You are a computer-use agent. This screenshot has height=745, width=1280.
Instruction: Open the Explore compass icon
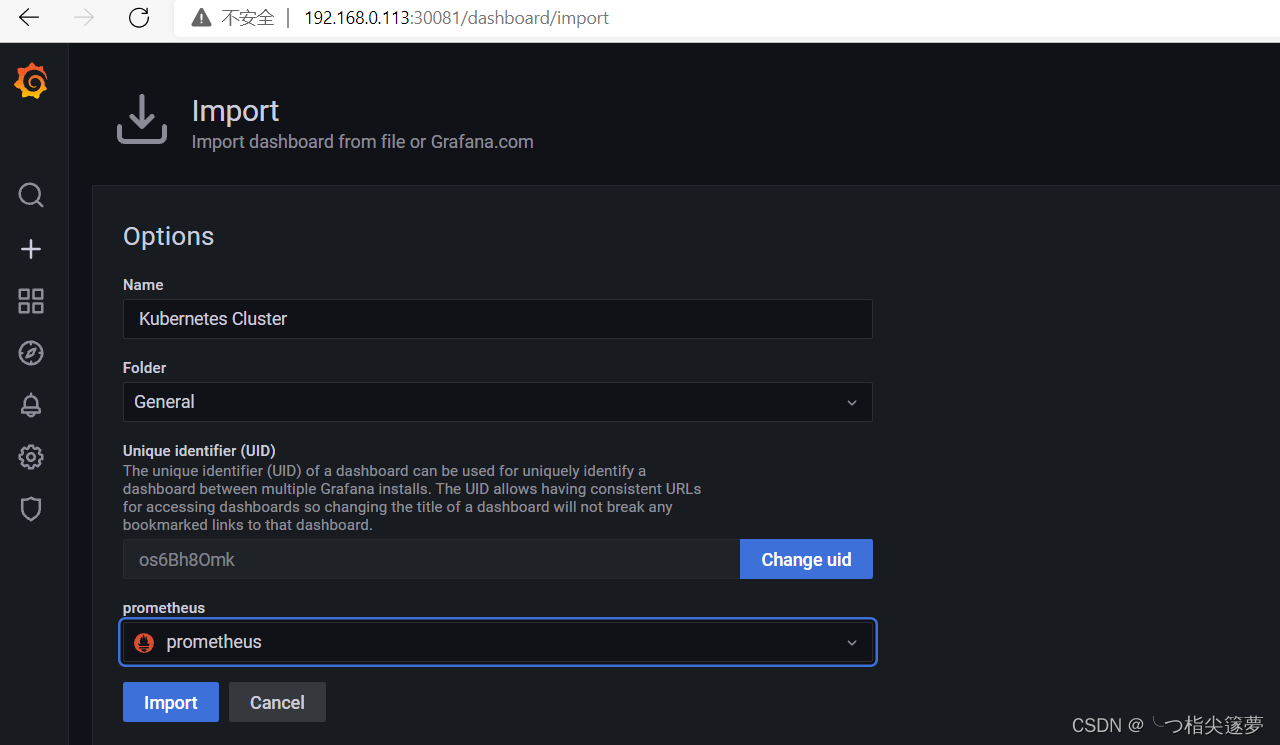coord(31,353)
